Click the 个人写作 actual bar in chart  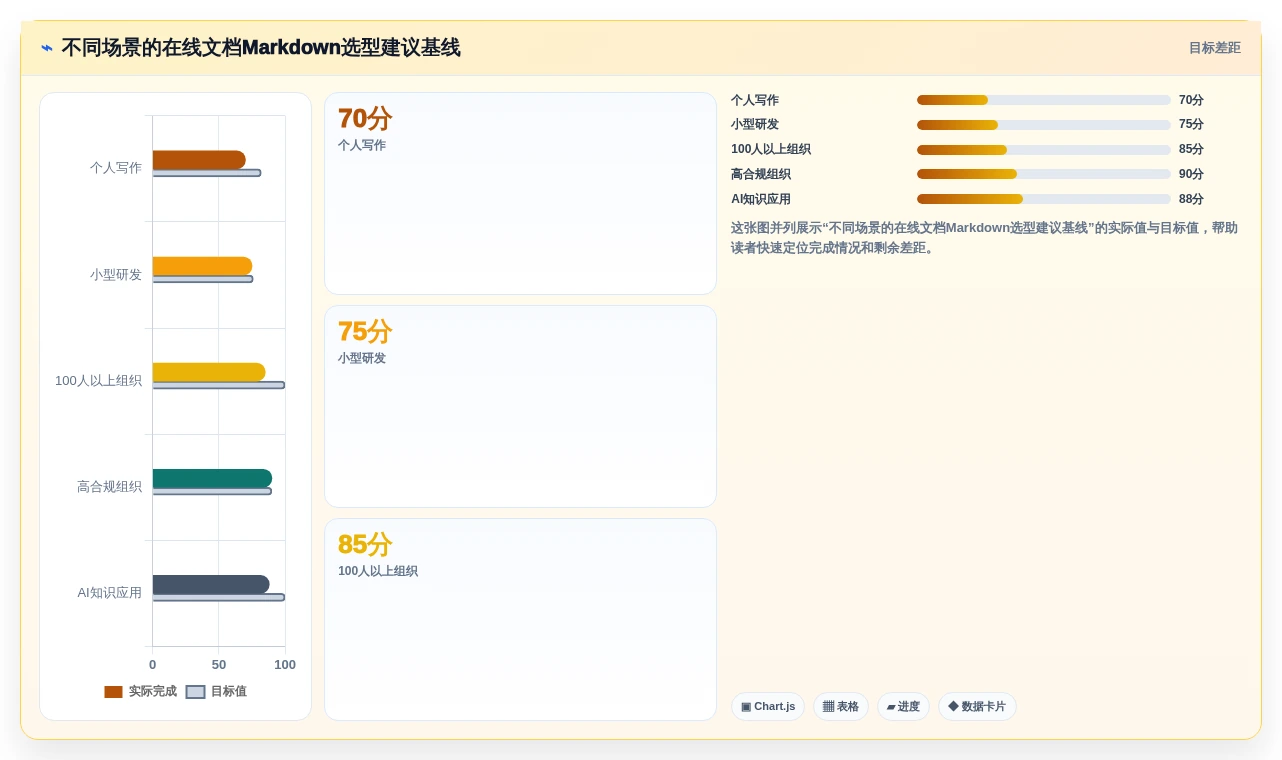[x=199, y=160]
